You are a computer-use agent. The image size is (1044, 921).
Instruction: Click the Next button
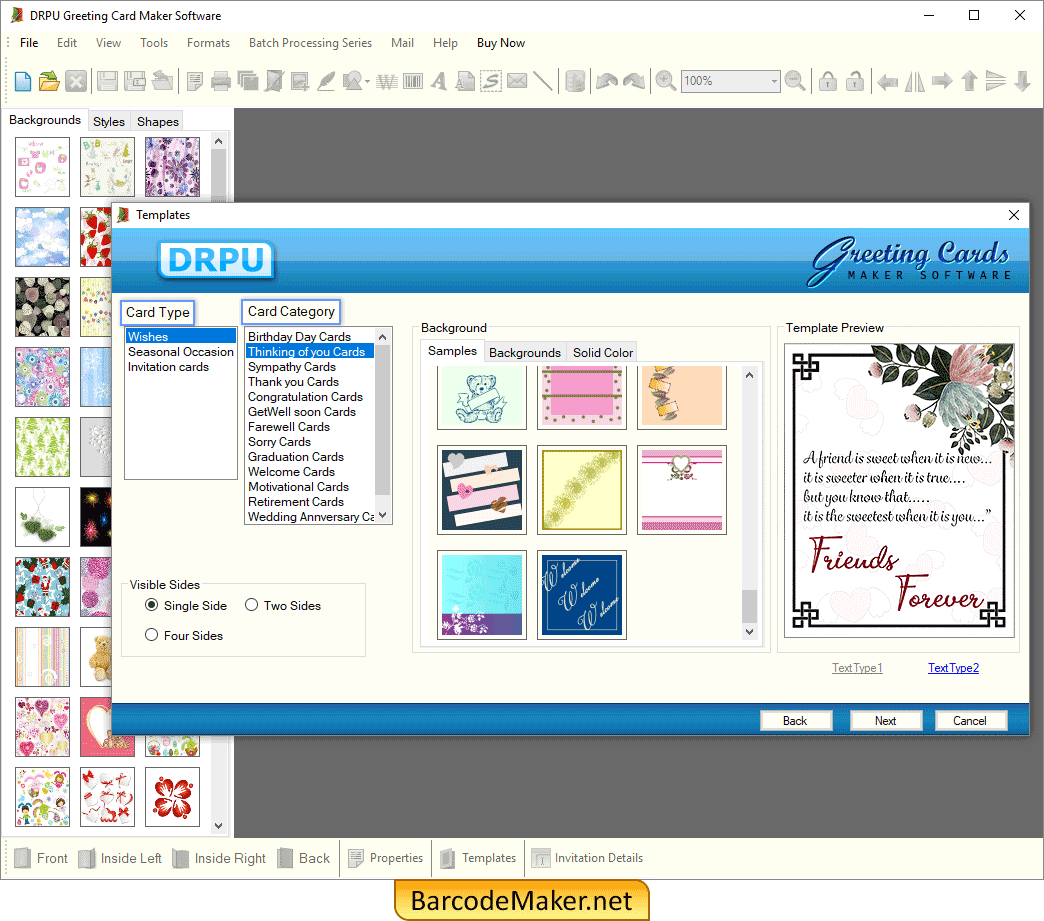click(x=886, y=721)
